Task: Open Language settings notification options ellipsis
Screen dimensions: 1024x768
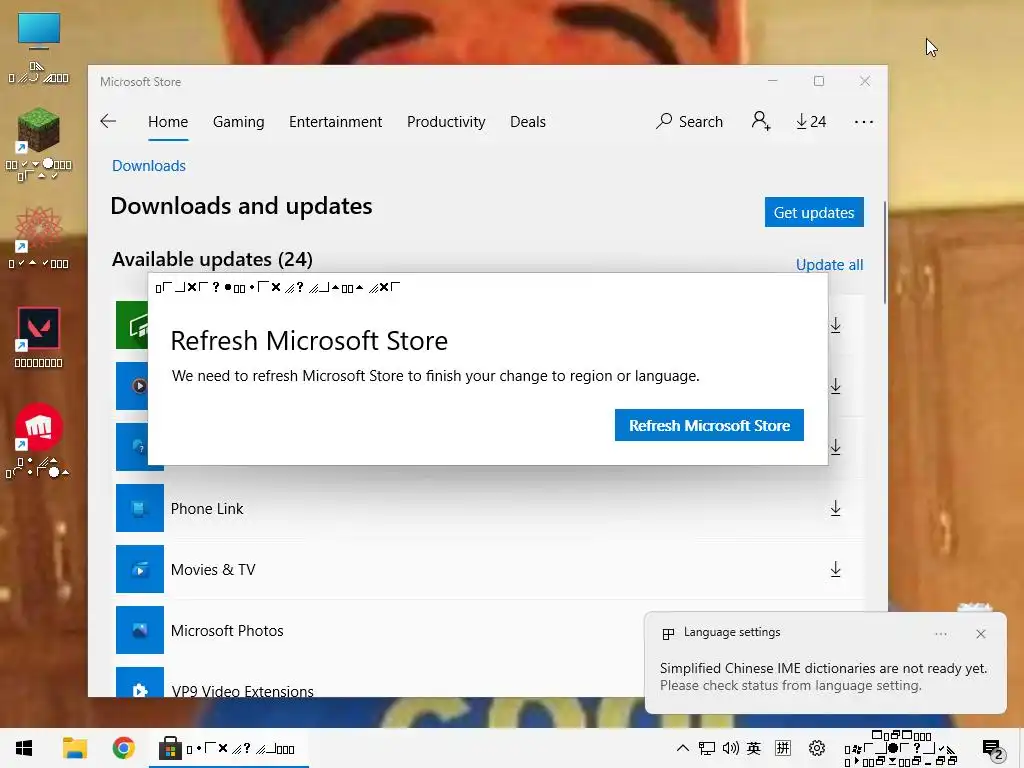Action: [x=940, y=633]
